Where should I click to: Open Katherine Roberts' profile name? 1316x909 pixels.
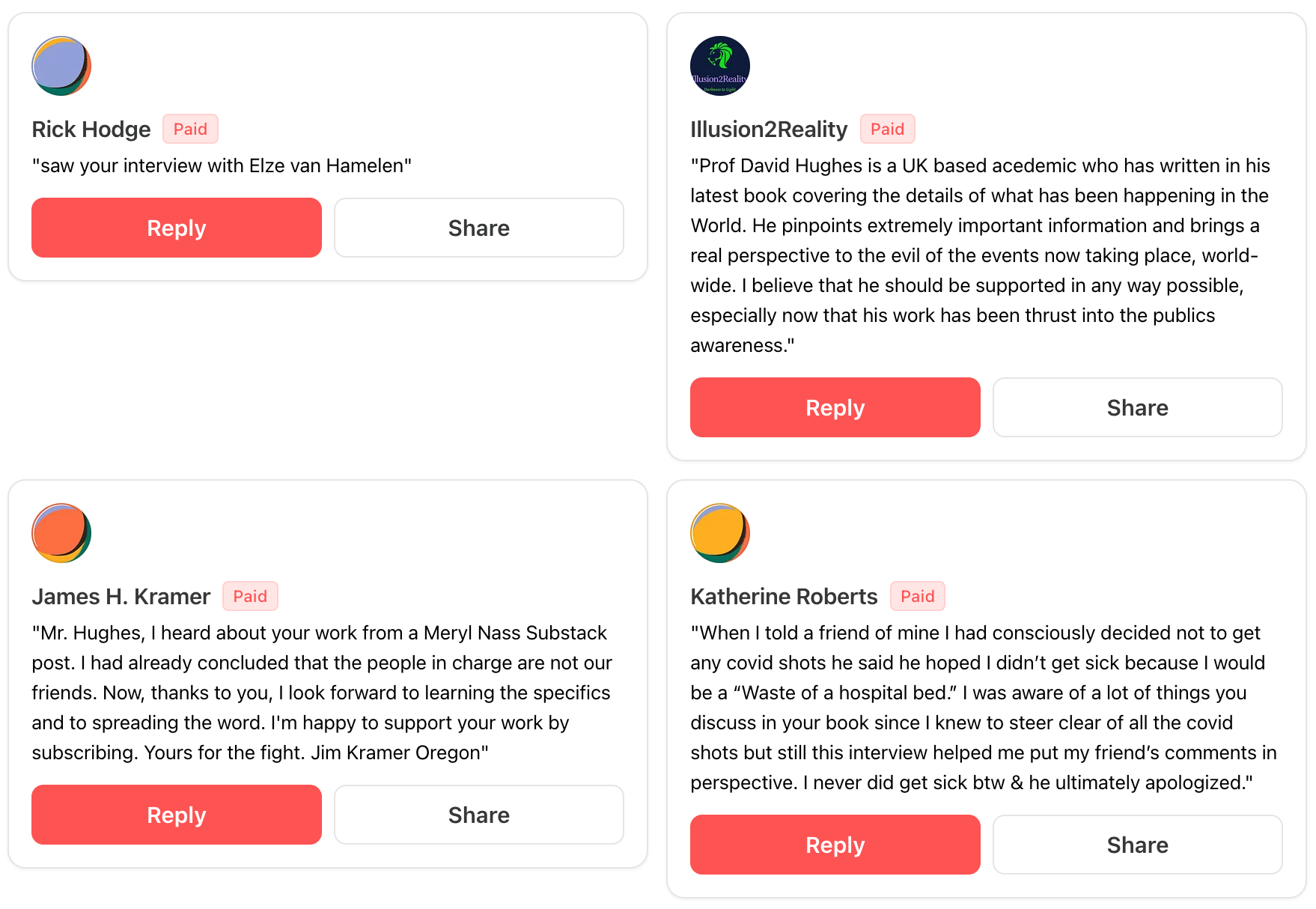[x=784, y=597]
